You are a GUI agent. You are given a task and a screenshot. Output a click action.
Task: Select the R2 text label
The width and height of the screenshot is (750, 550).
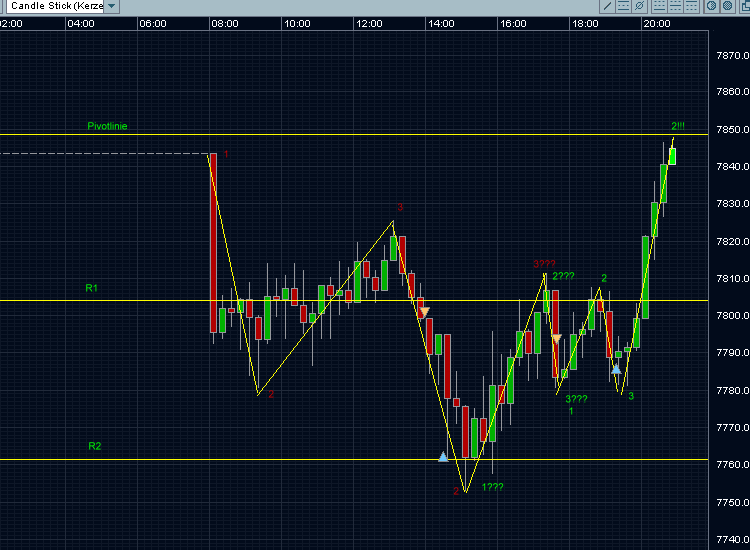95,446
